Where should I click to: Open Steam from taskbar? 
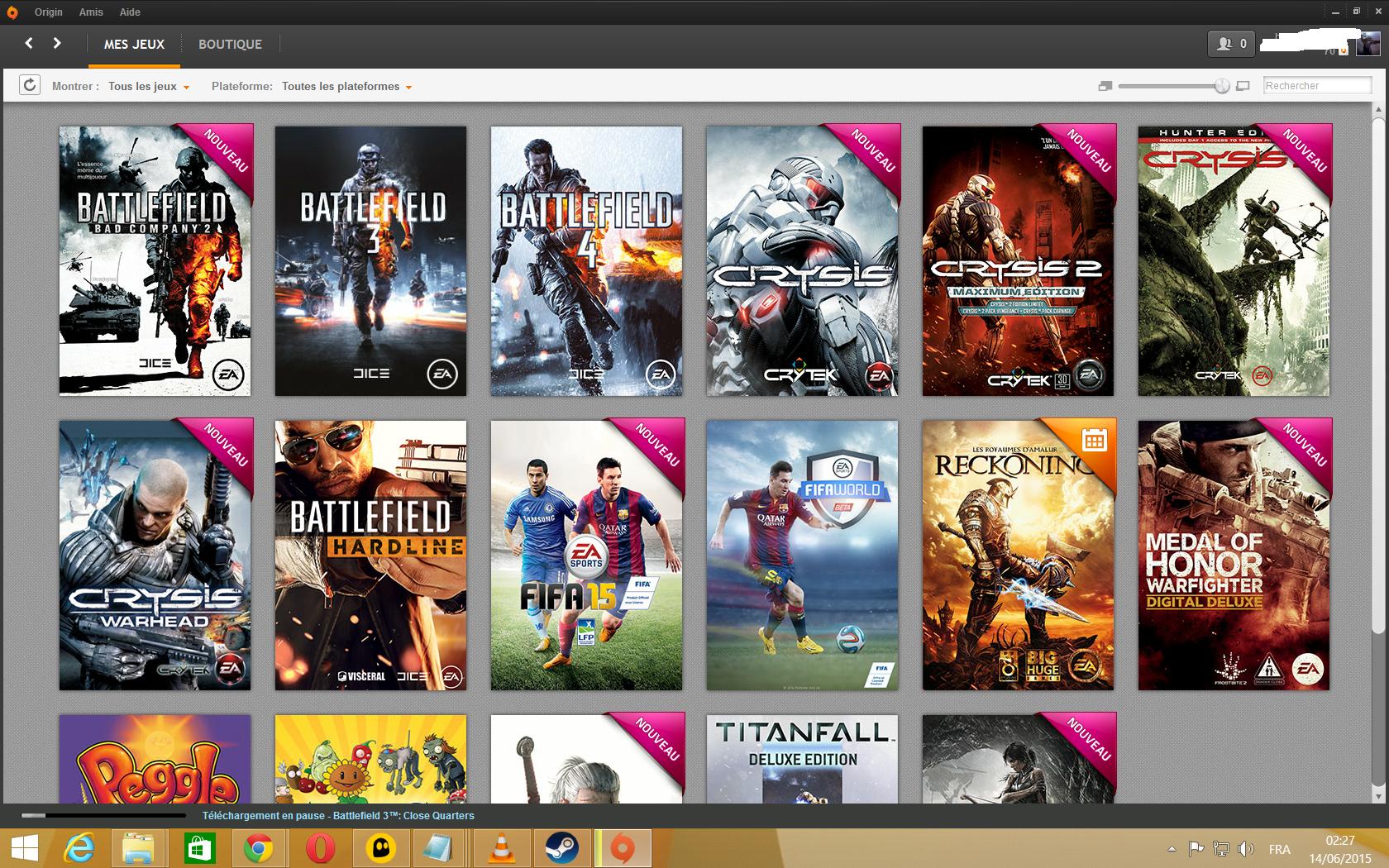tap(561, 849)
